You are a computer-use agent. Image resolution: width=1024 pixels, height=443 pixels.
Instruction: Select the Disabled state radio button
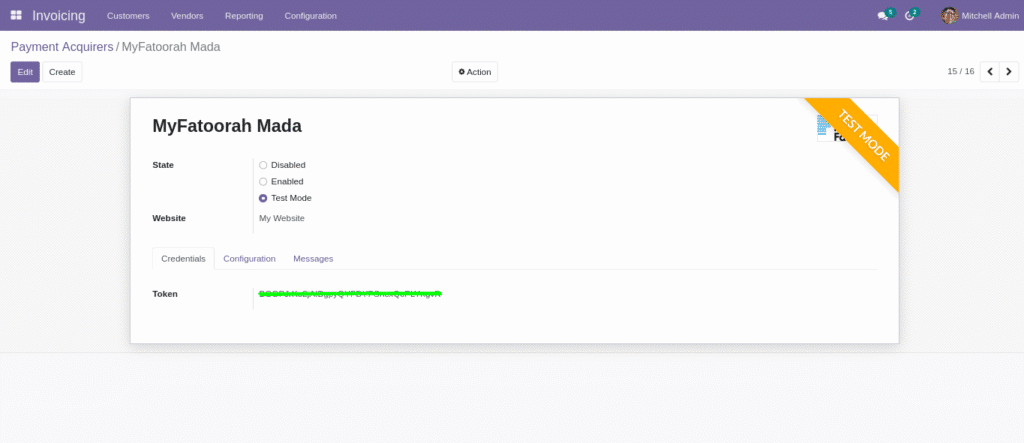(263, 165)
